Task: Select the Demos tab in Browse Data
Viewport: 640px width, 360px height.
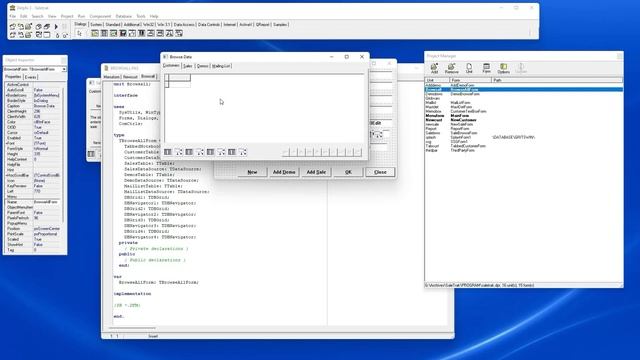Action: (202, 66)
